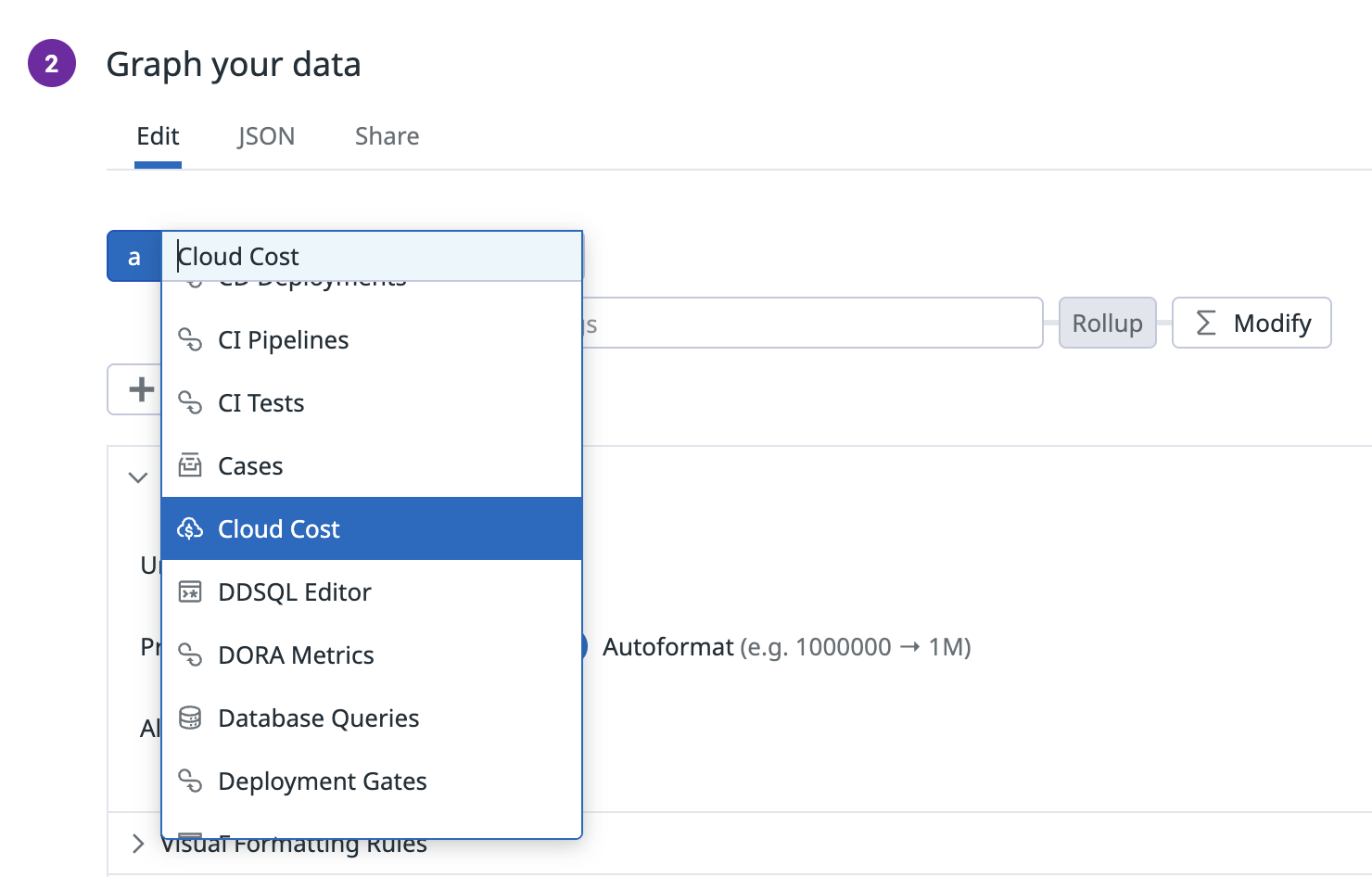Expand the Visual Formatting Rules section
This screenshot has height=877, width=1372.
tap(138, 844)
